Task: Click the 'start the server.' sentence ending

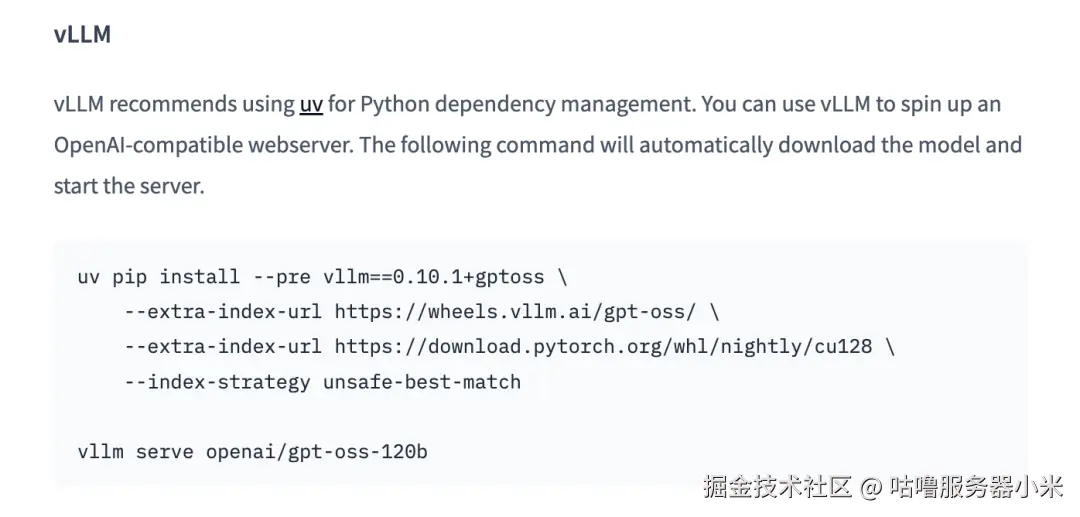Action: coord(129,186)
